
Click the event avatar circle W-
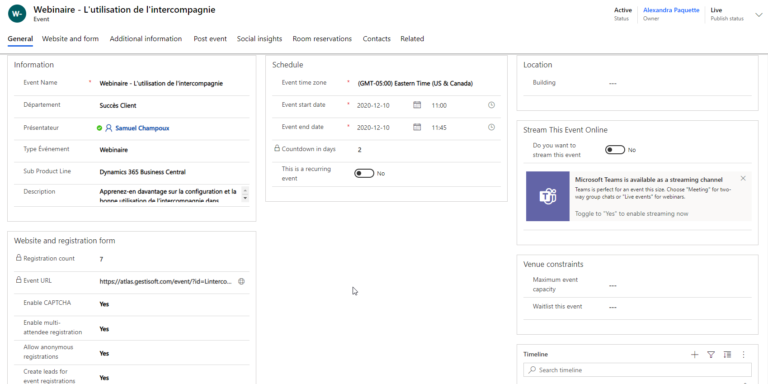pyautogui.click(x=17, y=14)
